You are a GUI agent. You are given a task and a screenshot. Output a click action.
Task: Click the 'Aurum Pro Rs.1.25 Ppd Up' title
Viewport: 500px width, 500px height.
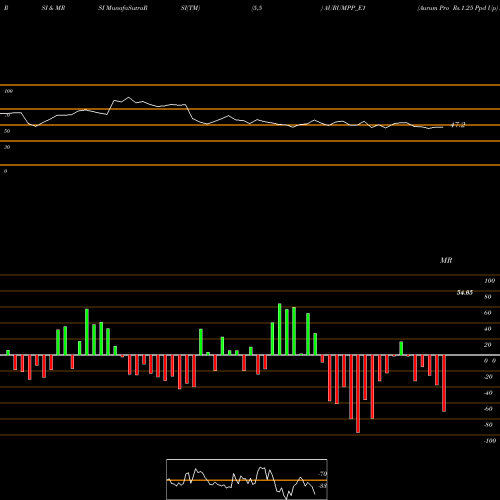[x=458, y=8]
